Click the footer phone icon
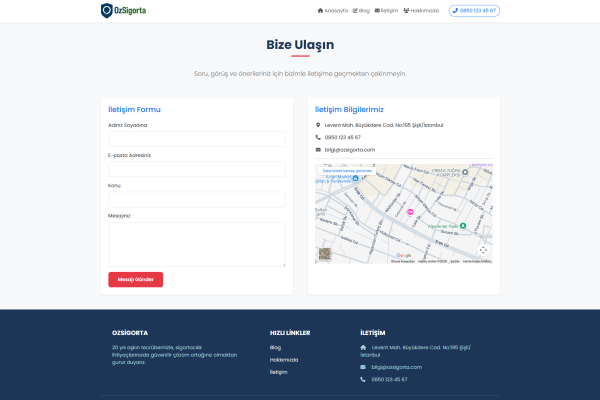 tap(363, 379)
